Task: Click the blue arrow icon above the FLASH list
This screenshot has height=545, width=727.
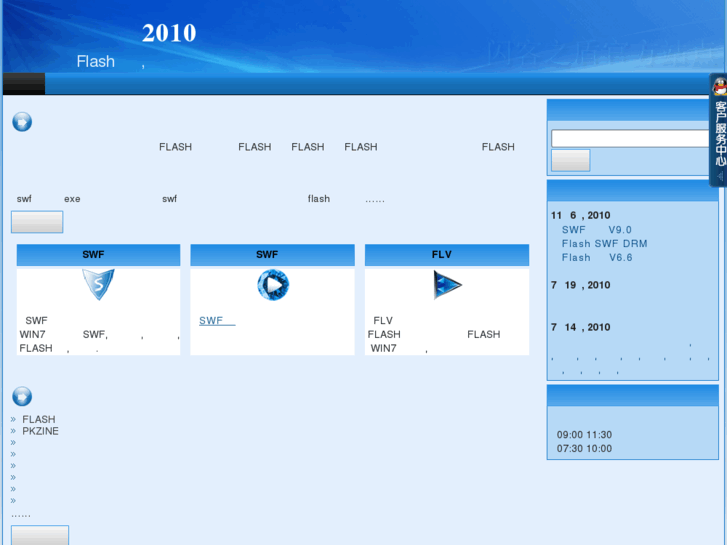Action: tap(22, 397)
